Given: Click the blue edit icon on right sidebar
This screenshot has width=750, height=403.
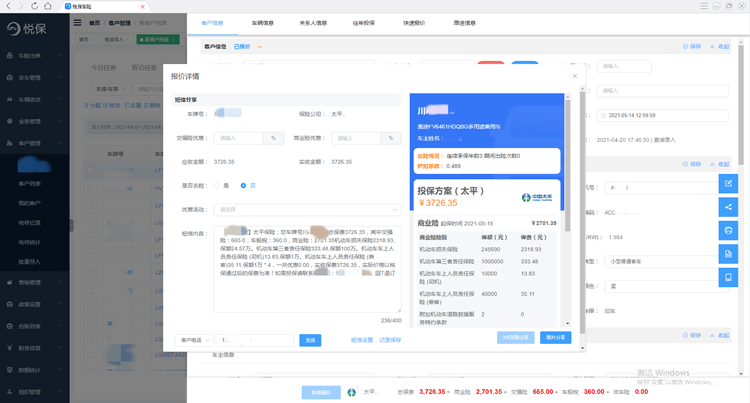Looking at the screenshot, I should [x=728, y=184].
